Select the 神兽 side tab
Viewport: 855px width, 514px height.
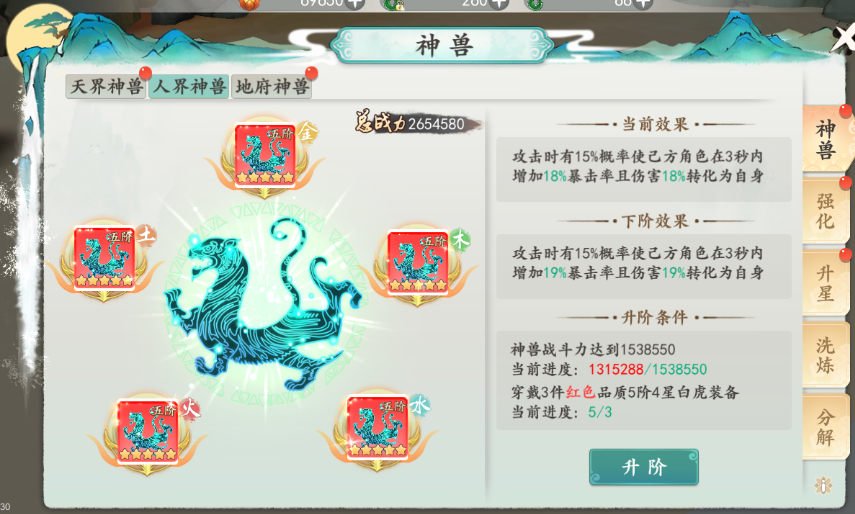pyautogui.click(x=826, y=139)
